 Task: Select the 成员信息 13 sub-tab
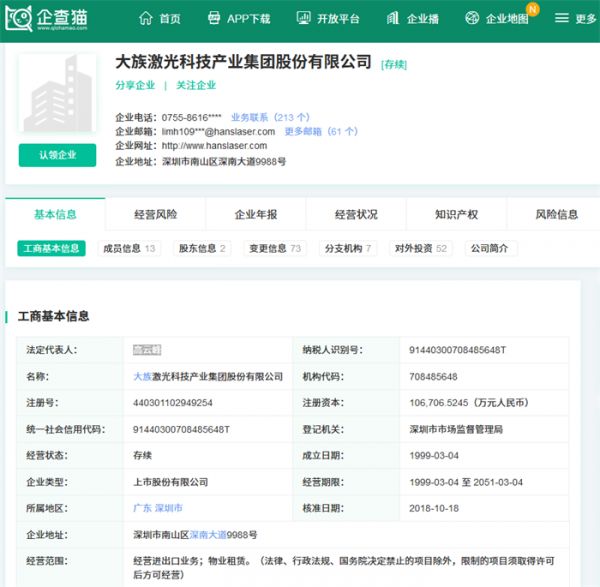pyautogui.click(x=129, y=248)
